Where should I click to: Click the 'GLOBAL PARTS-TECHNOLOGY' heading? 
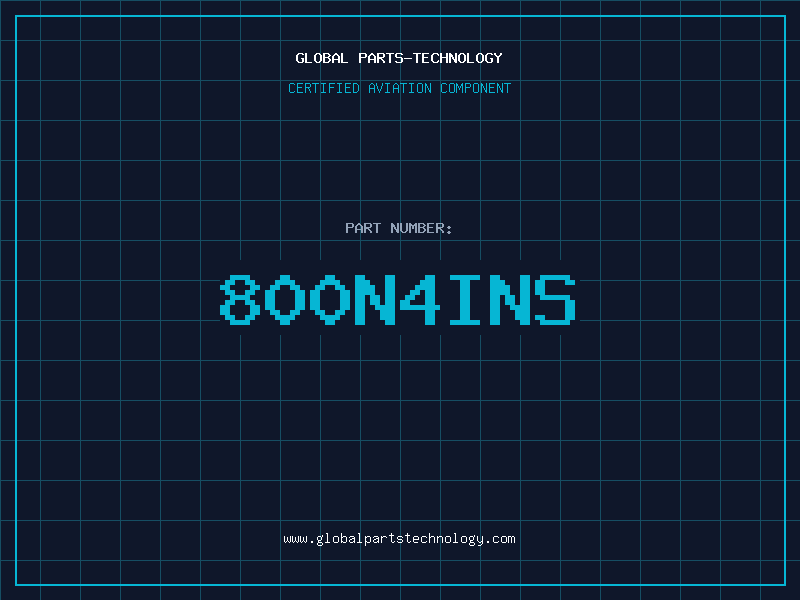pos(399,58)
